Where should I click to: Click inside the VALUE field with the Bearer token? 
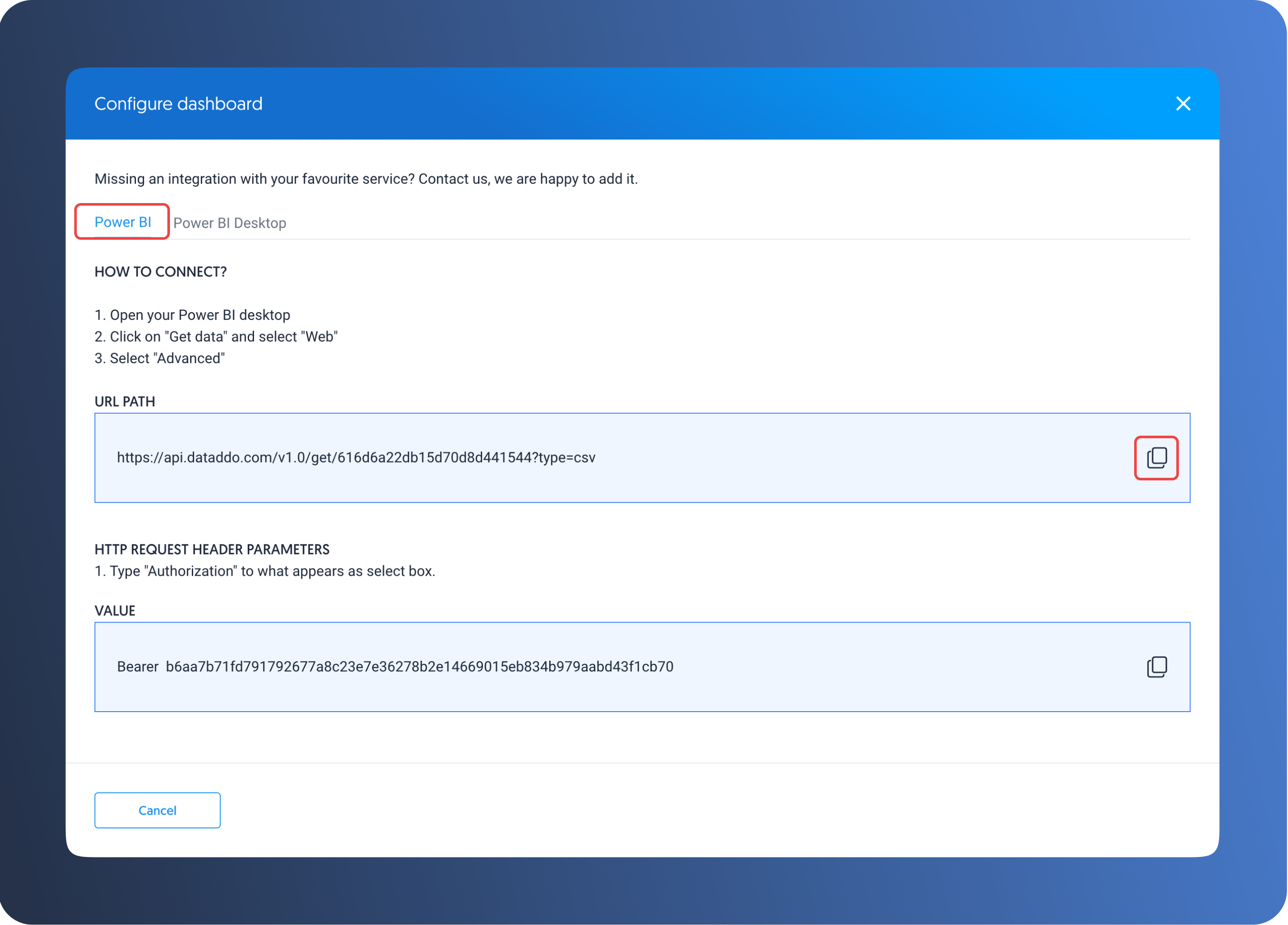(x=625, y=666)
